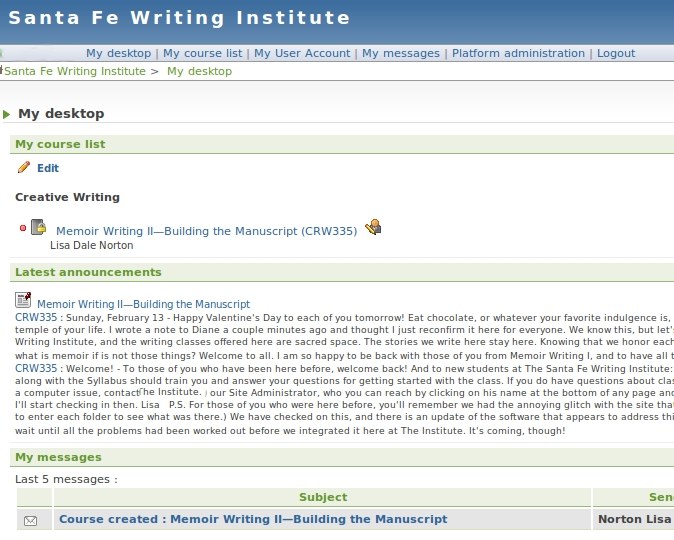Click the red bullet before the course
Image resolution: width=674 pixels, height=540 pixels.
pos(23,228)
